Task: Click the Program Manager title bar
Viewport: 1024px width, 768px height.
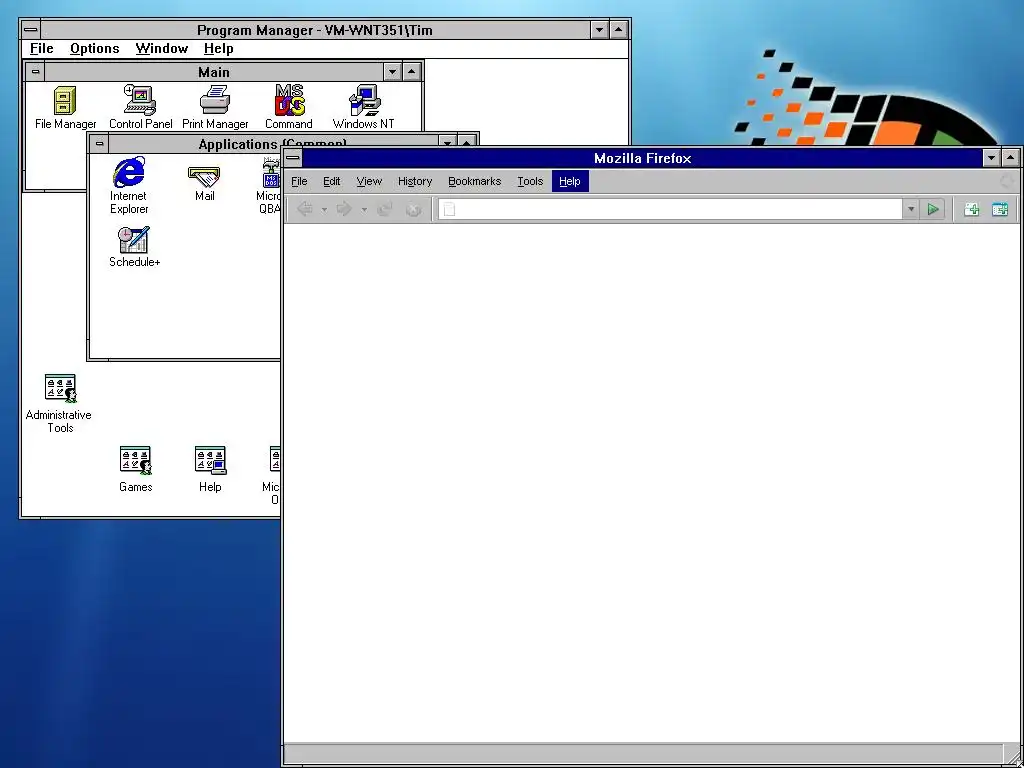Action: [x=315, y=30]
